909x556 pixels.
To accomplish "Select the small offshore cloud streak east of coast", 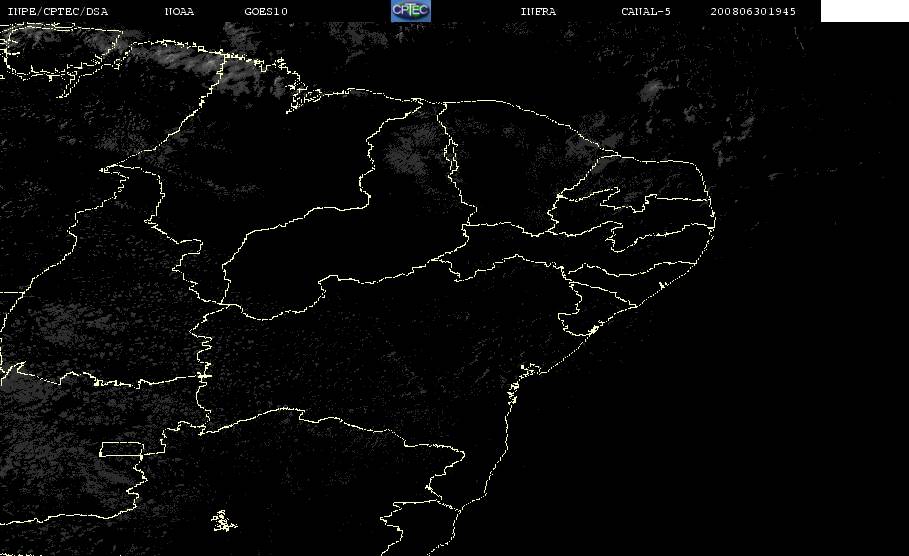I will [x=776, y=176].
